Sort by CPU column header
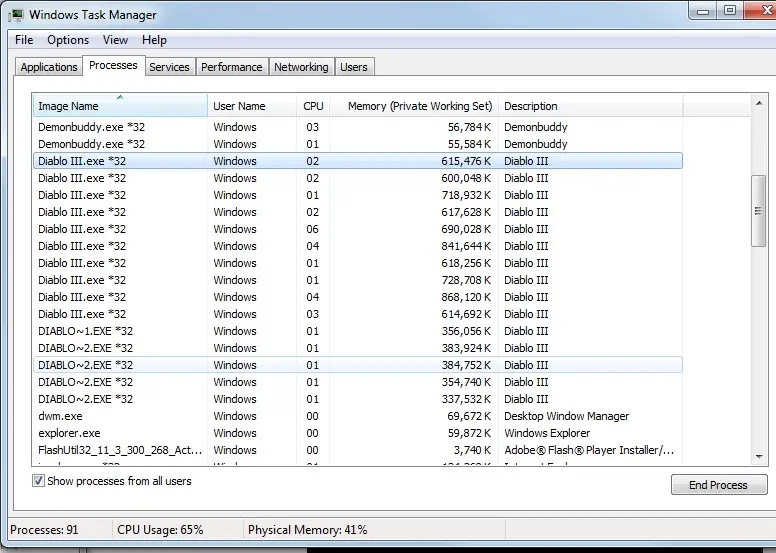776x553 pixels. click(x=313, y=105)
